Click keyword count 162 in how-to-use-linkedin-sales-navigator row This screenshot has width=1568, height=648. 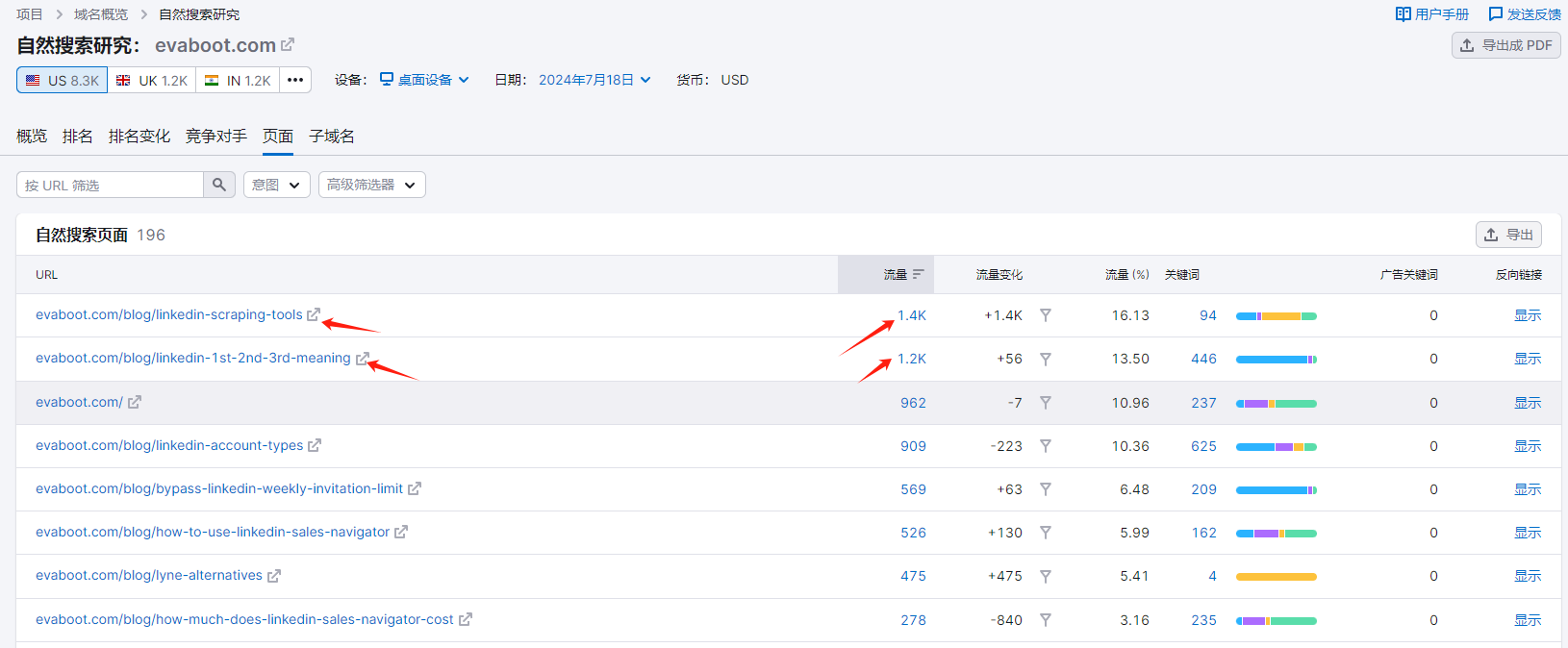1204,533
